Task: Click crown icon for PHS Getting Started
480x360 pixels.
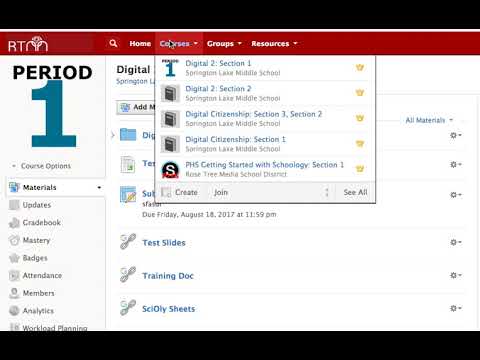Action: (360, 169)
